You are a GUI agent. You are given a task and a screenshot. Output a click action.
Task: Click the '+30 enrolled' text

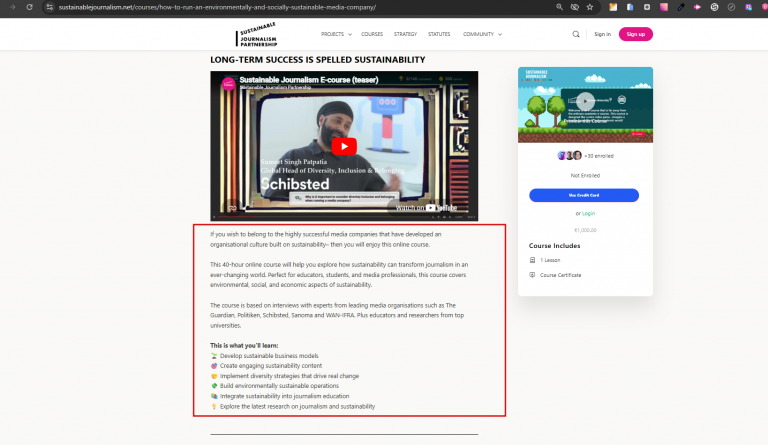pyautogui.click(x=599, y=156)
